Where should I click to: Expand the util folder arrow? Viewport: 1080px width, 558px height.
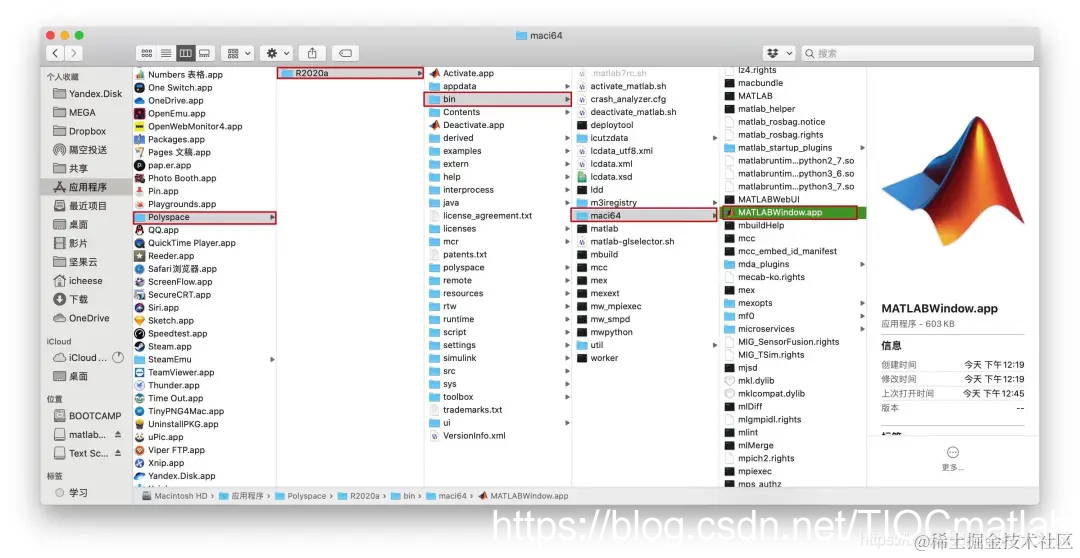coord(715,345)
